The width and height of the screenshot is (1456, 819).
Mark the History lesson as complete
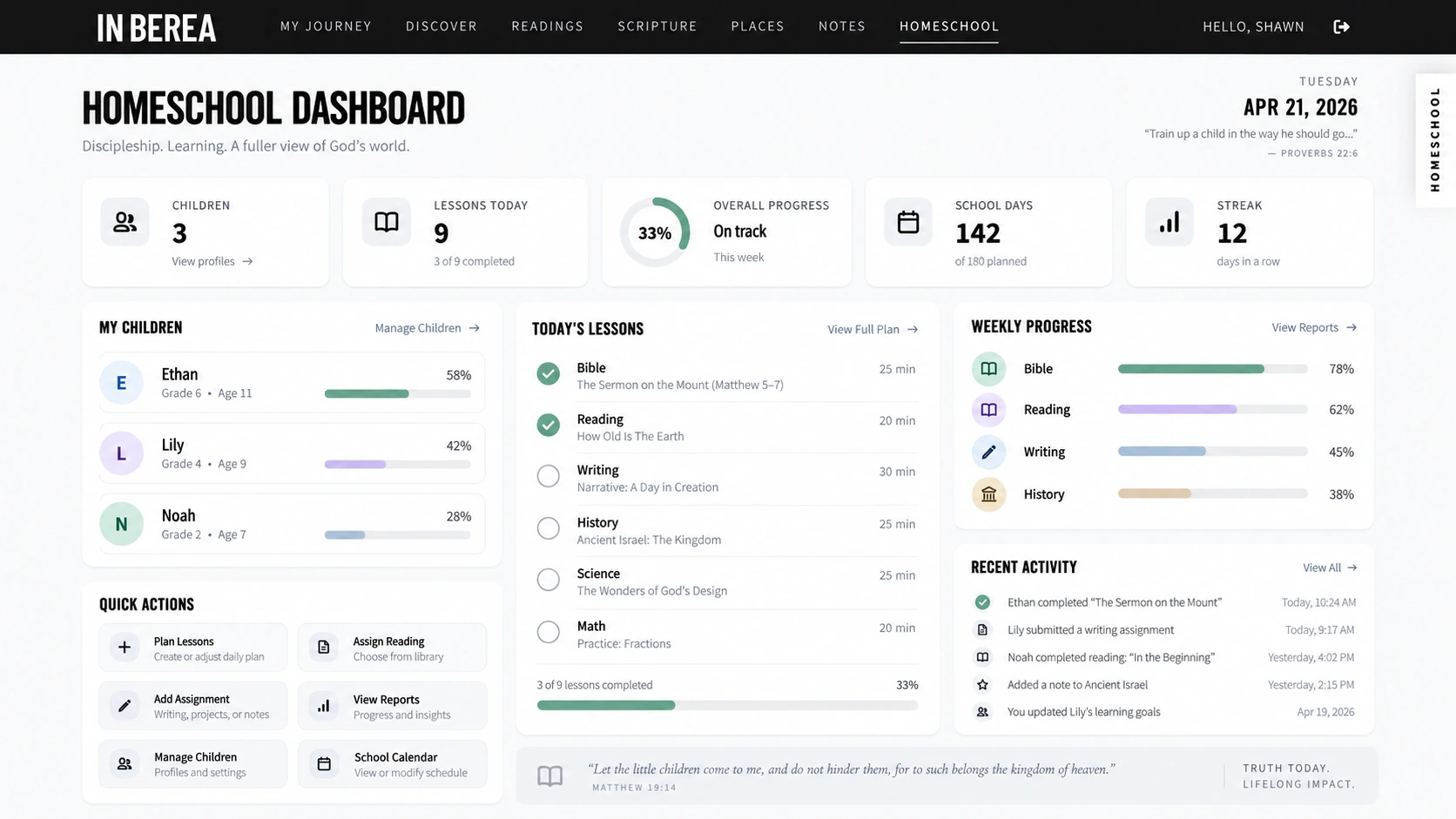548,528
